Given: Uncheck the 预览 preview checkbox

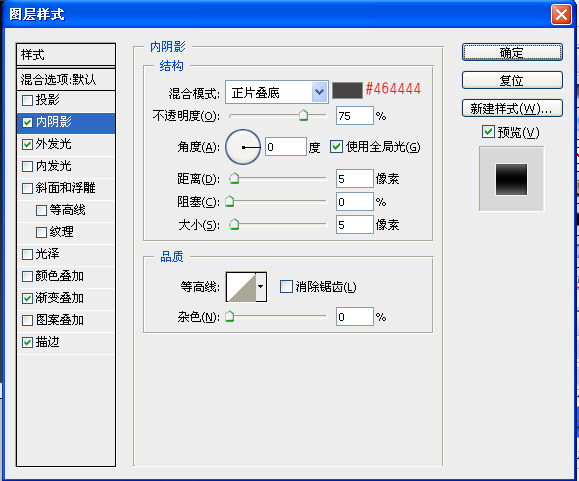Looking at the screenshot, I should (488, 132).
